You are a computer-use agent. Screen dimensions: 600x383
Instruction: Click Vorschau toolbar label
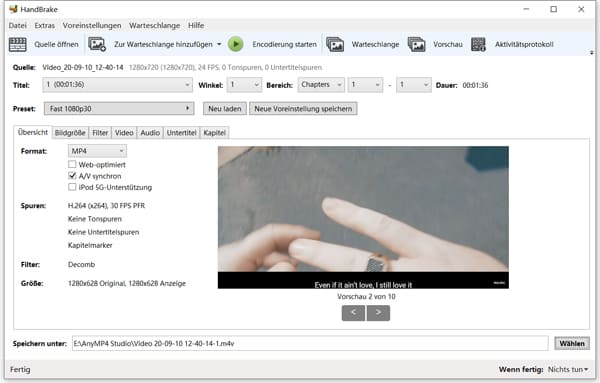click(x=448, y=44)
